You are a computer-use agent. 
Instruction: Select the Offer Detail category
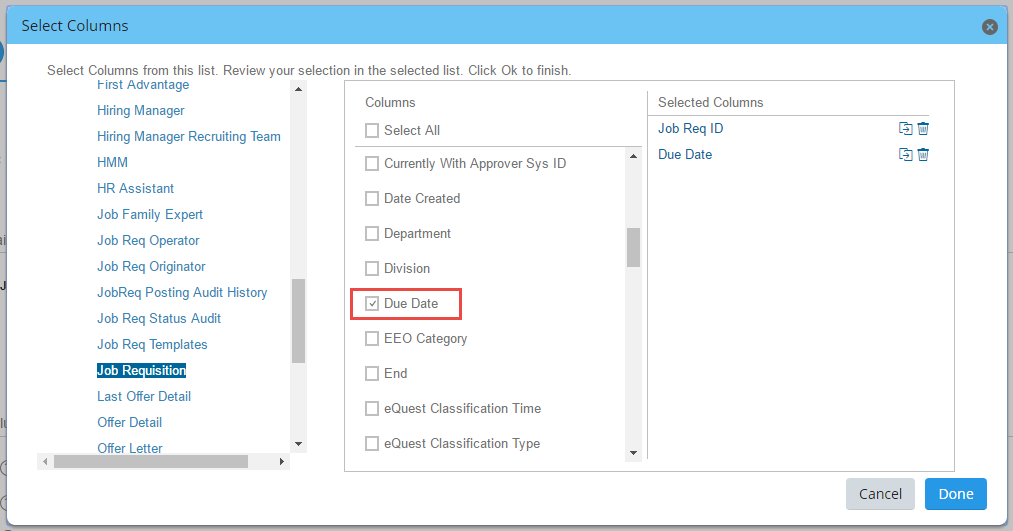click(130, 422)
